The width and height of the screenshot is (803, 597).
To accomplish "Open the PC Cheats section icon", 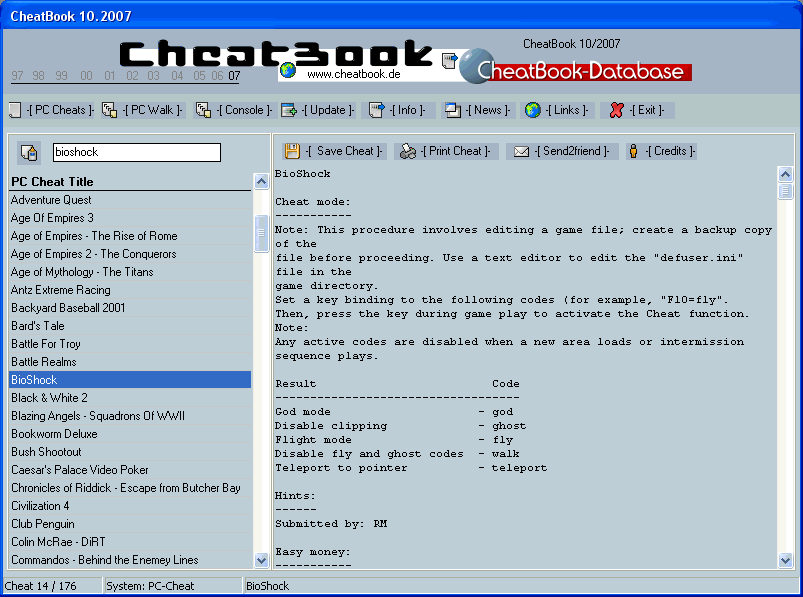I will click(13, 110).
